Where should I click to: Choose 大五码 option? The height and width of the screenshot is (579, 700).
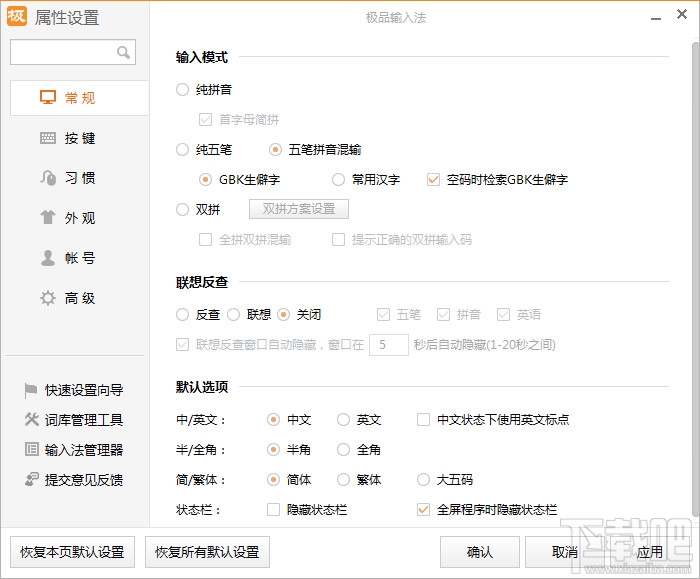423,480
